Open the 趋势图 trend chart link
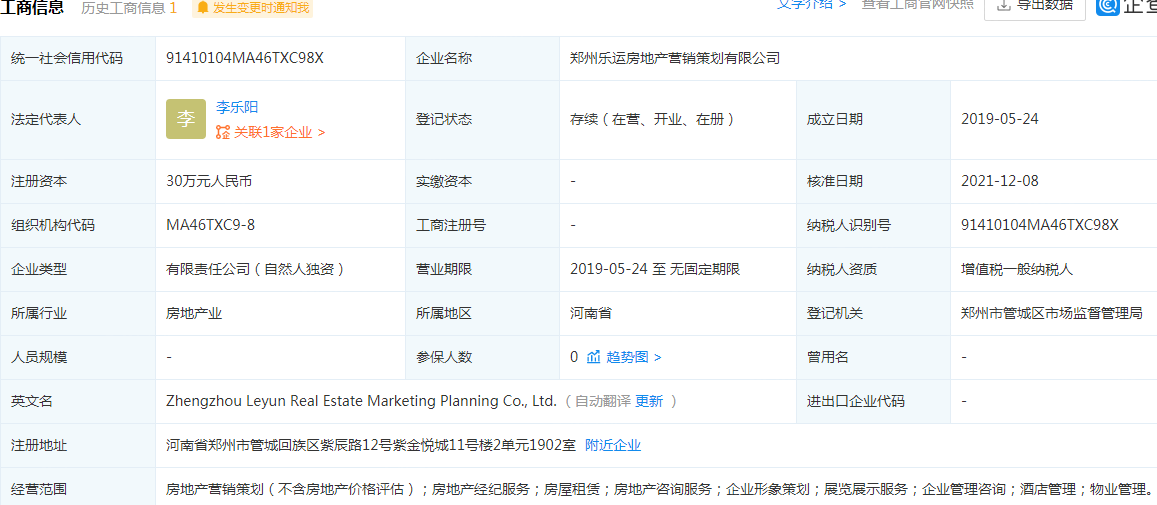Screen dimensions: 1157x505 click(x=633, y=357)
